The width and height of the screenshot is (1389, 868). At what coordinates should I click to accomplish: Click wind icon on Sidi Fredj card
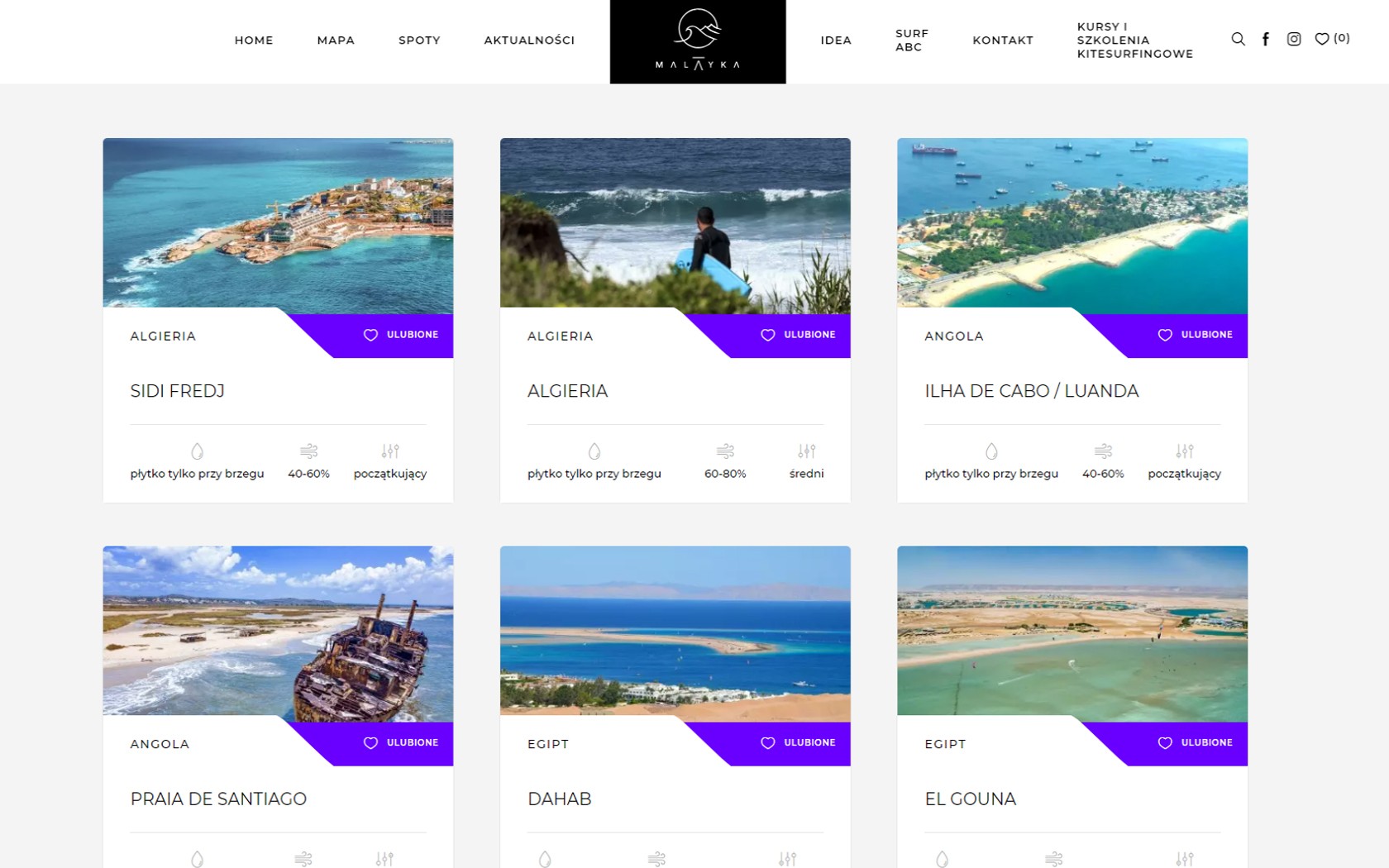308,451
